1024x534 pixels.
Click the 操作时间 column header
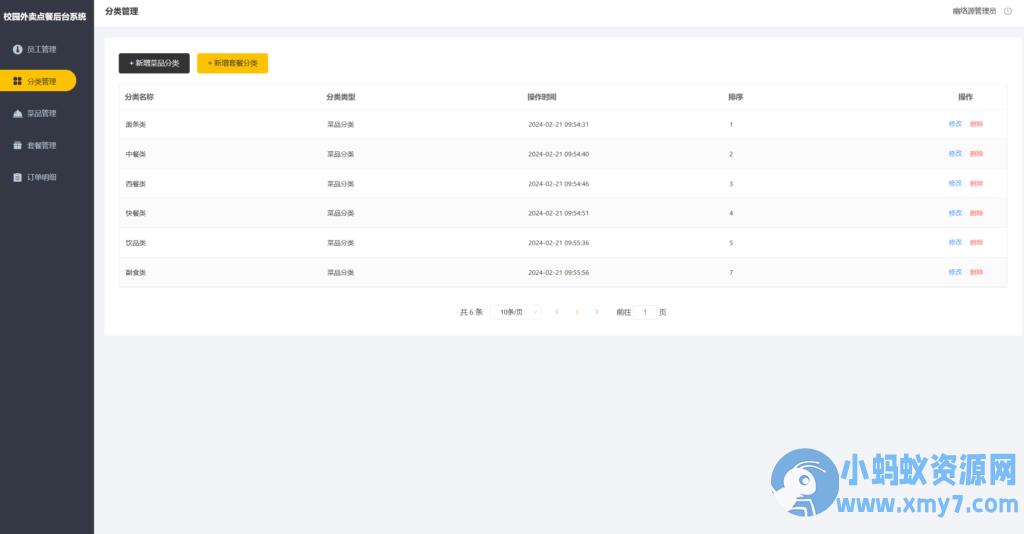[x=542, y=97]
